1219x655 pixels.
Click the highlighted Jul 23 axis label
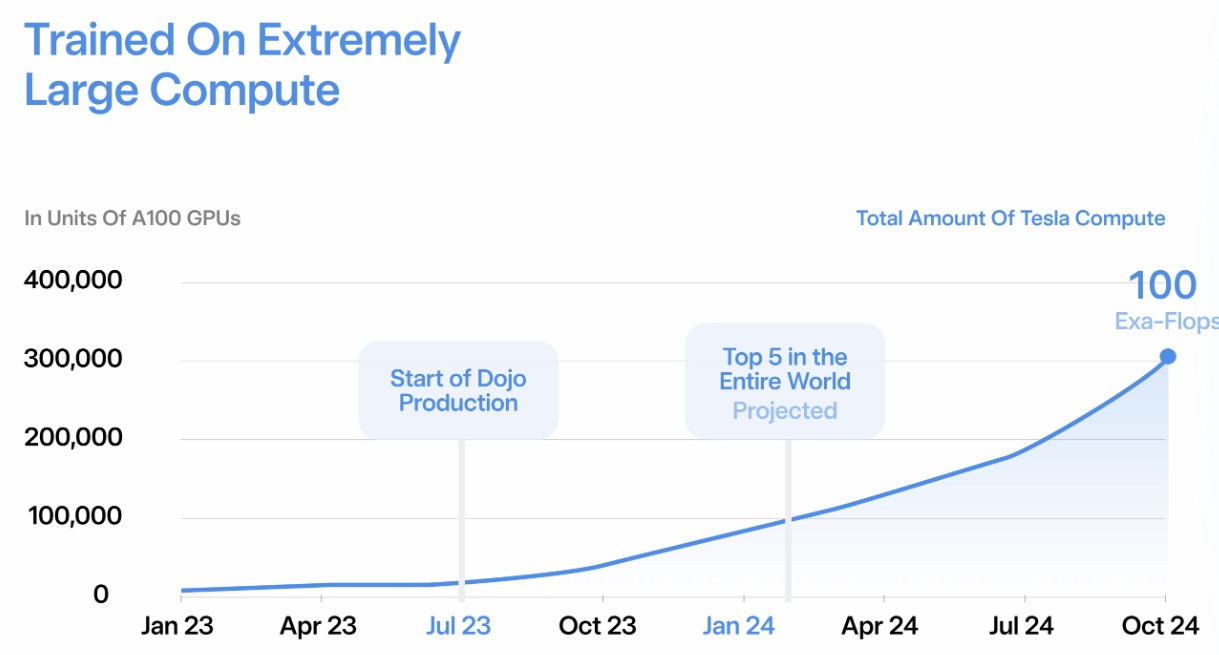click(x=459, y=626)
